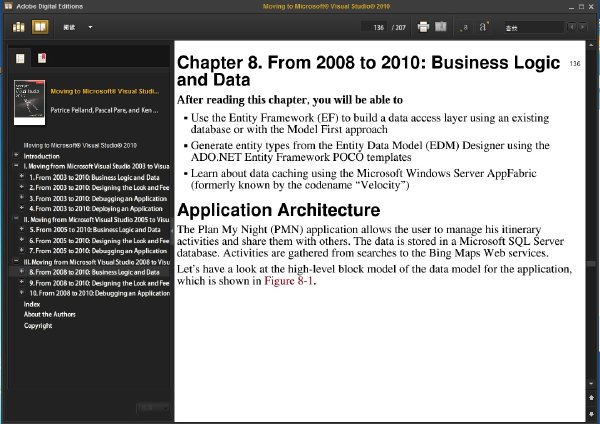Select 'II. Moving from Microsoft Visual Studio 2005' row
Screen dimensions: 600x424
pyautogui.click(x=96, y=219)
